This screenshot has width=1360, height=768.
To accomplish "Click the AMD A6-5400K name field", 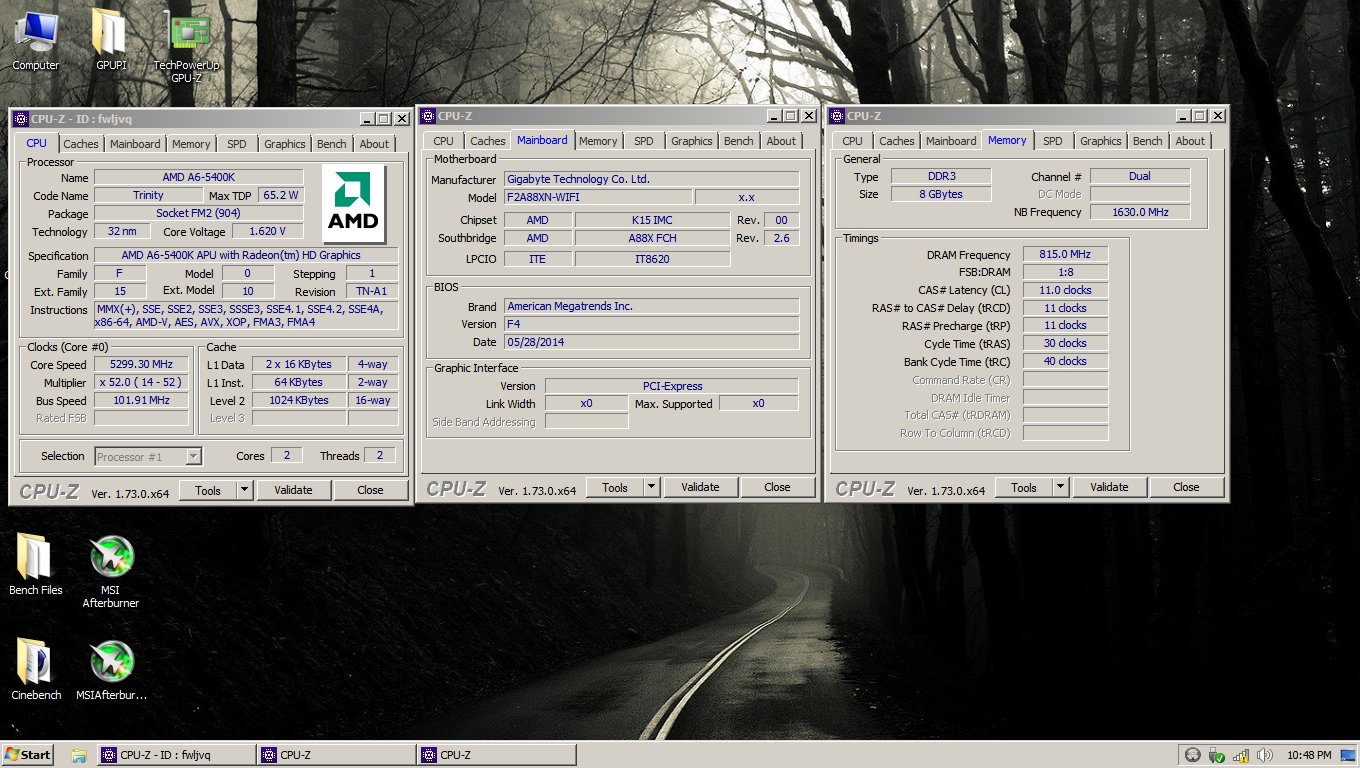I will 198,177.
